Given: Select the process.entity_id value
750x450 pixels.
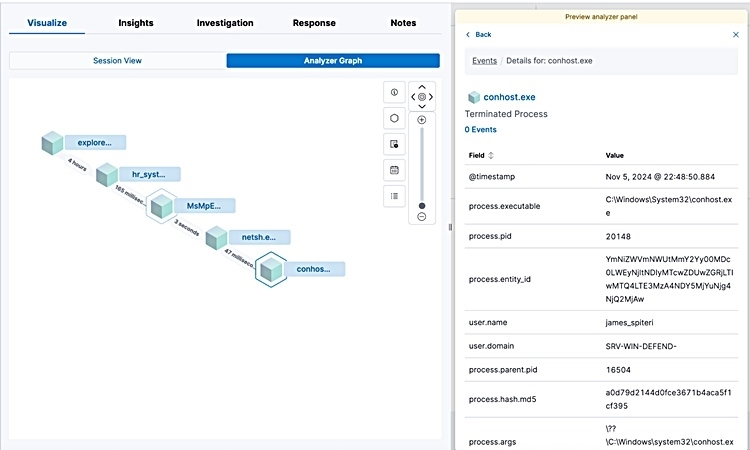Looking at the screenshot, I should pos(669,279).
